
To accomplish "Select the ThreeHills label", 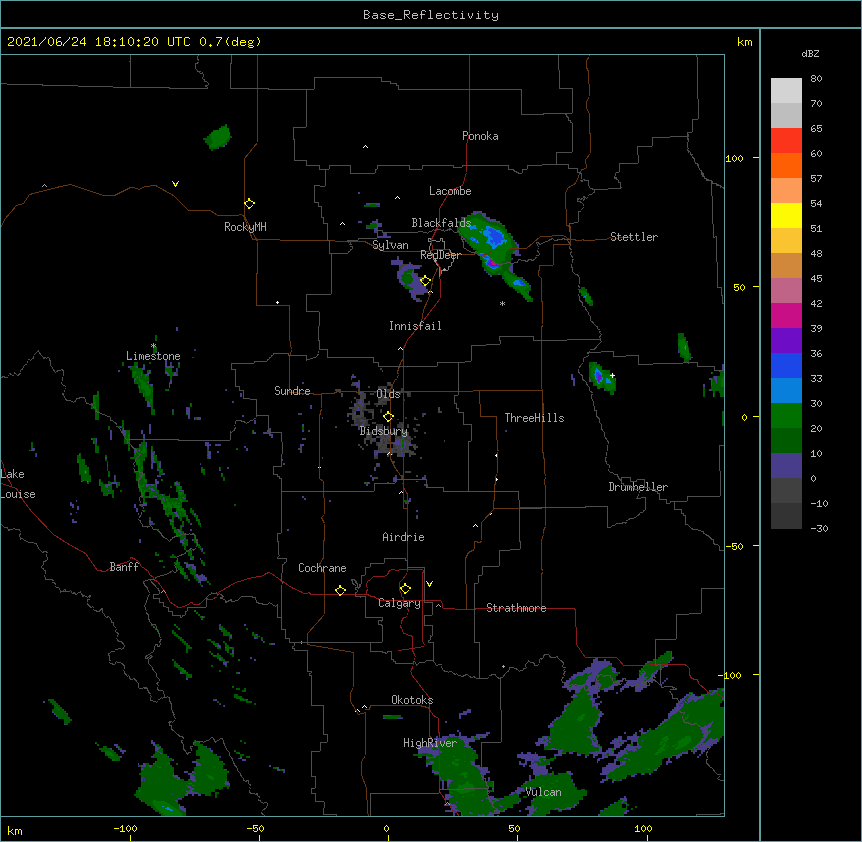I will [534, 418].
